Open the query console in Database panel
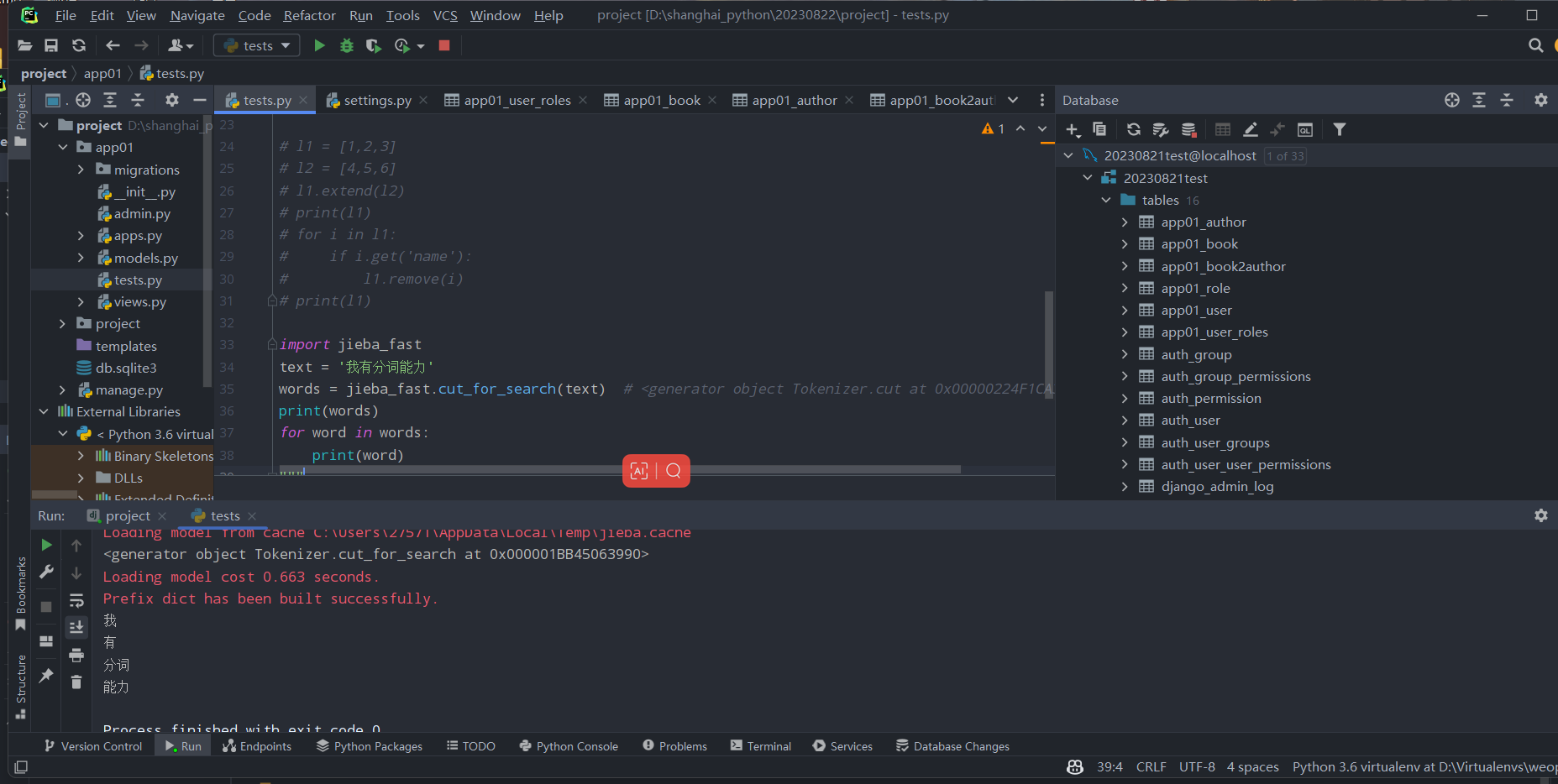This screenshot has height=784, width=1558. (1304, 129)
